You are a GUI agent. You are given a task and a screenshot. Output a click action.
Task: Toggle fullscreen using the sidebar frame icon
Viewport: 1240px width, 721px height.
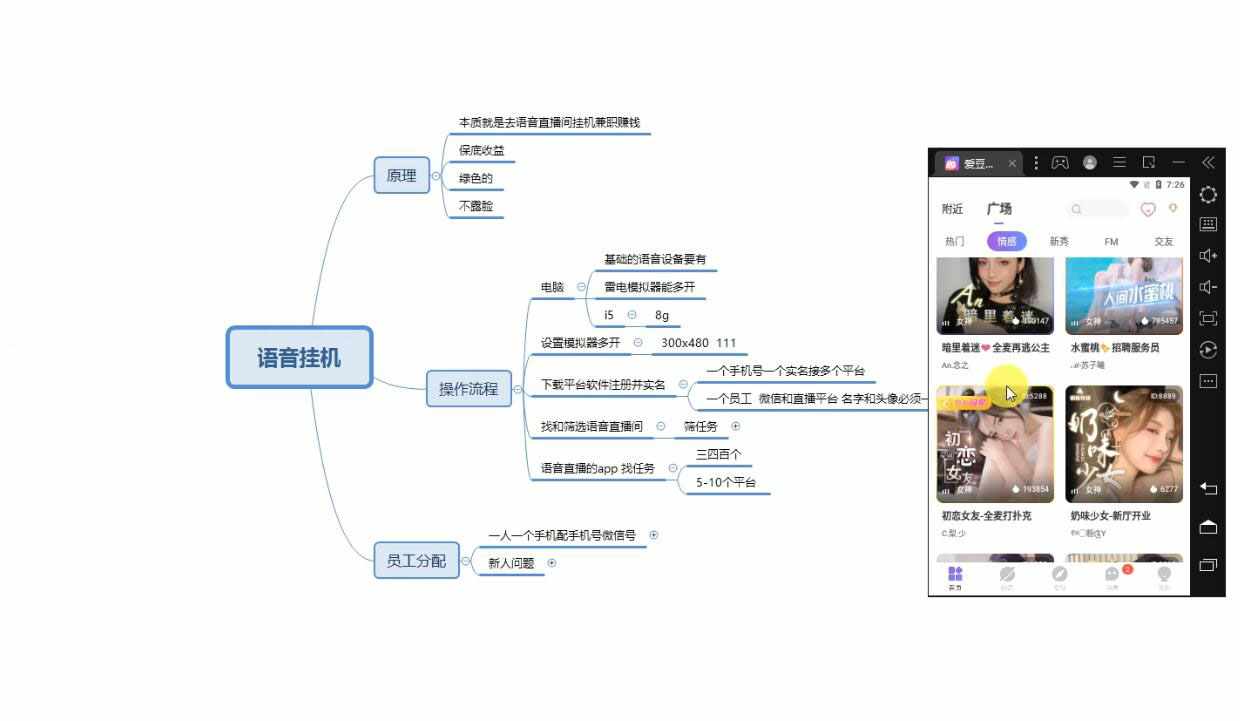point(1208,318)
